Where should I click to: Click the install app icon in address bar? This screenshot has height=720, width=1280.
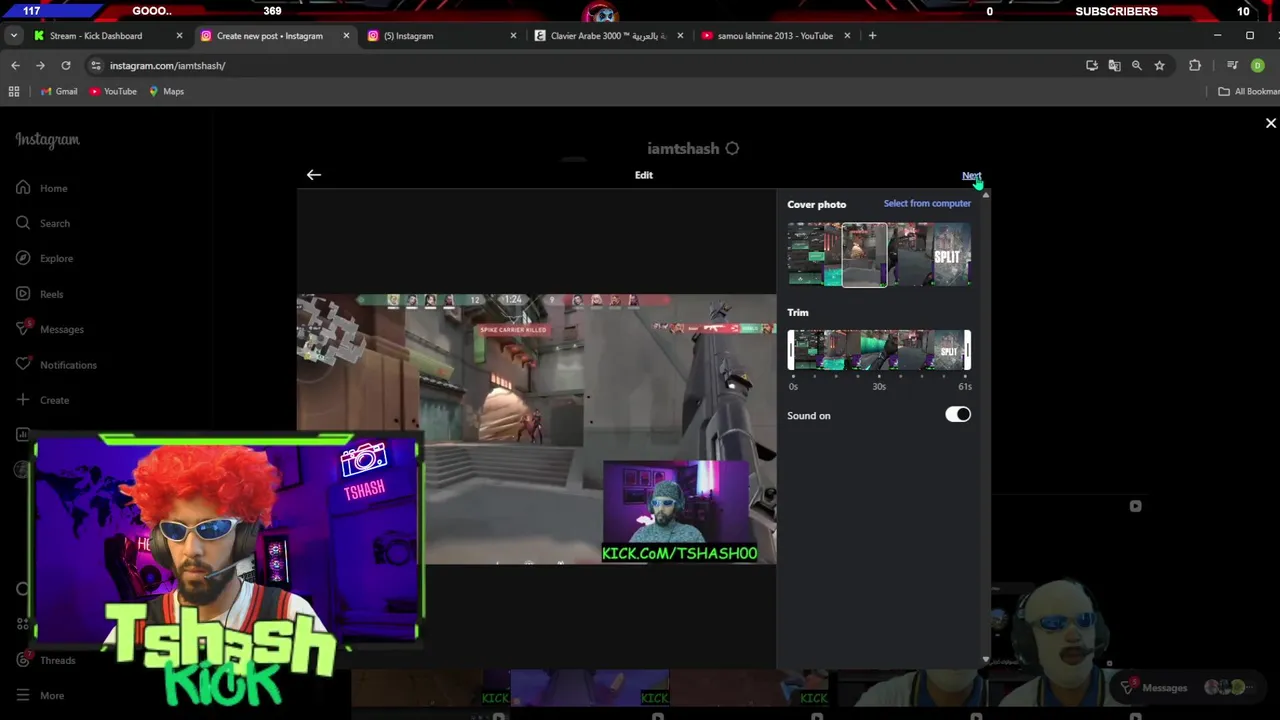[x=1092, y=65]
